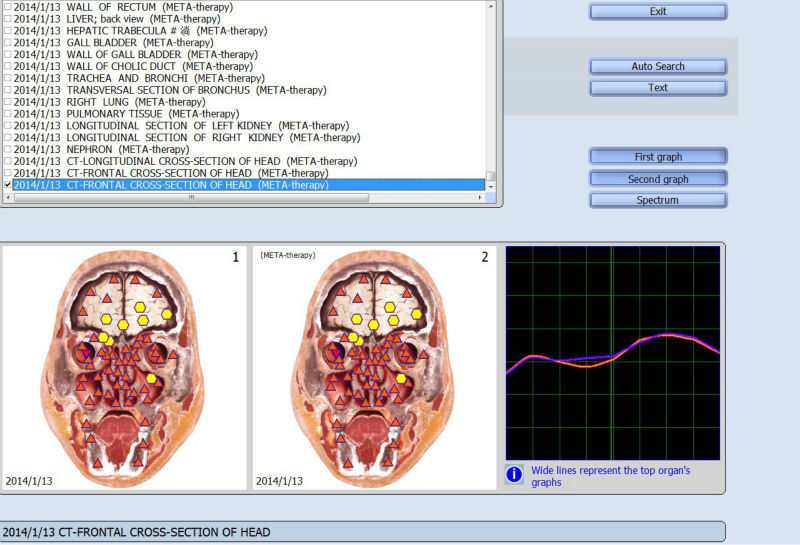The width and height of the screenshot is (800, 545).
Task: Enable the RIGHT LUNG checkbox
Action: pos(9,102)
